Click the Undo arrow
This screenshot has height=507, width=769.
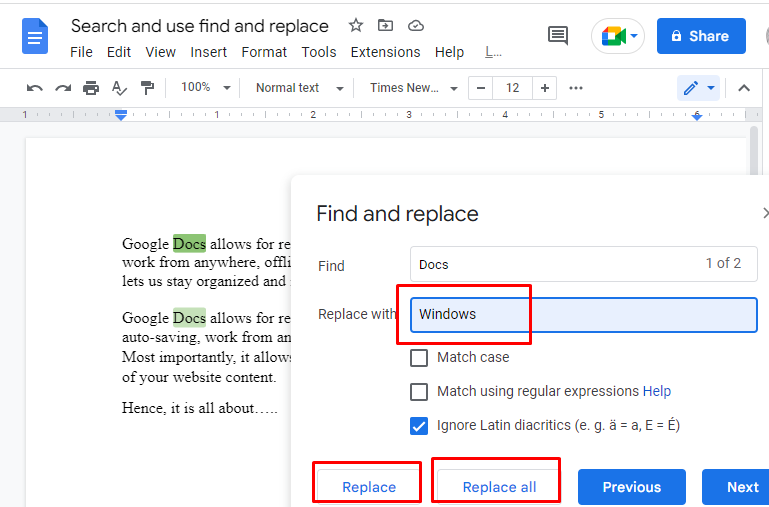coord(34,88)
